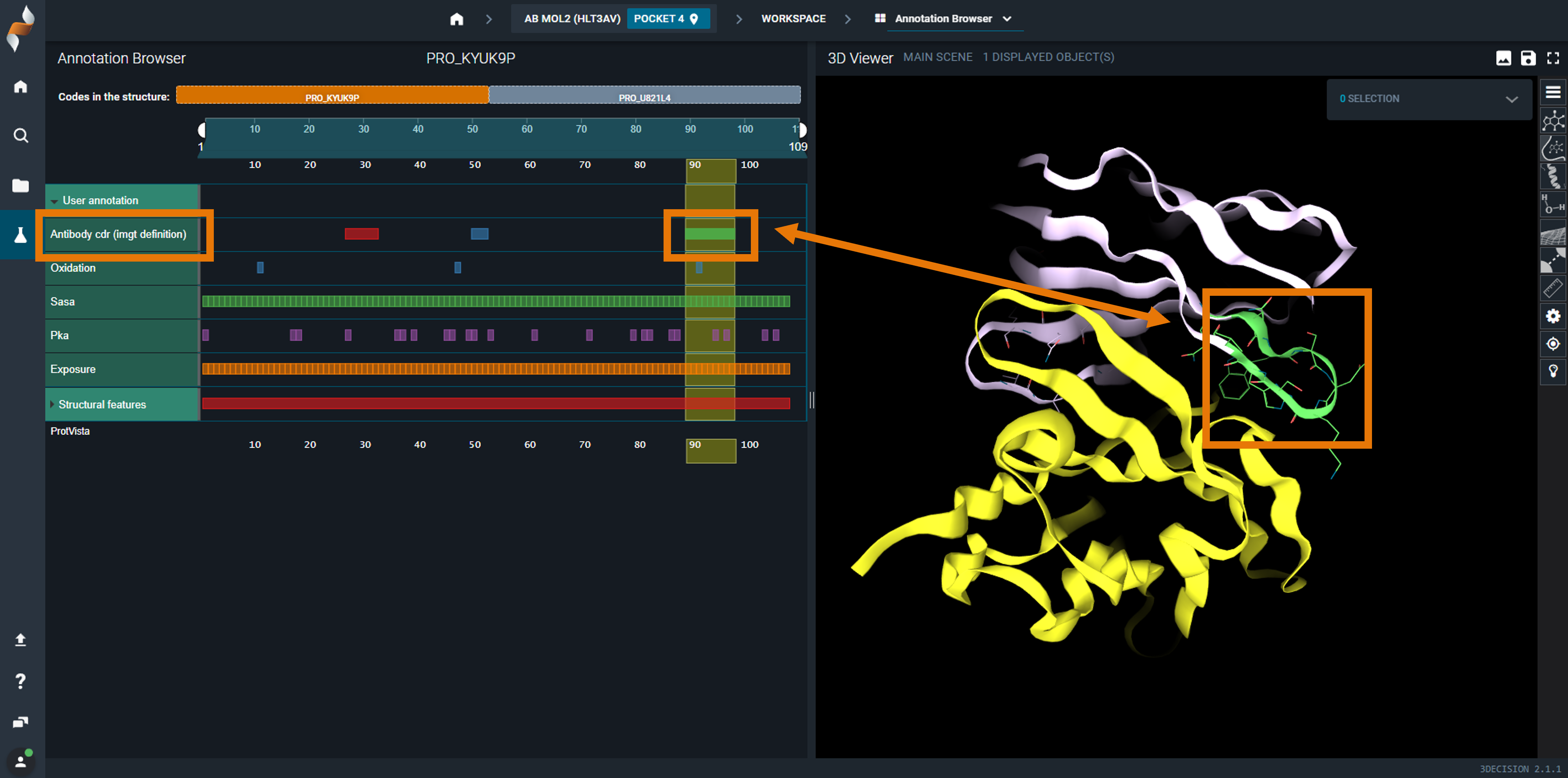
Task: Click the green CDR3 annotation block
Action: pyautogui.click(x=710, y=234)
